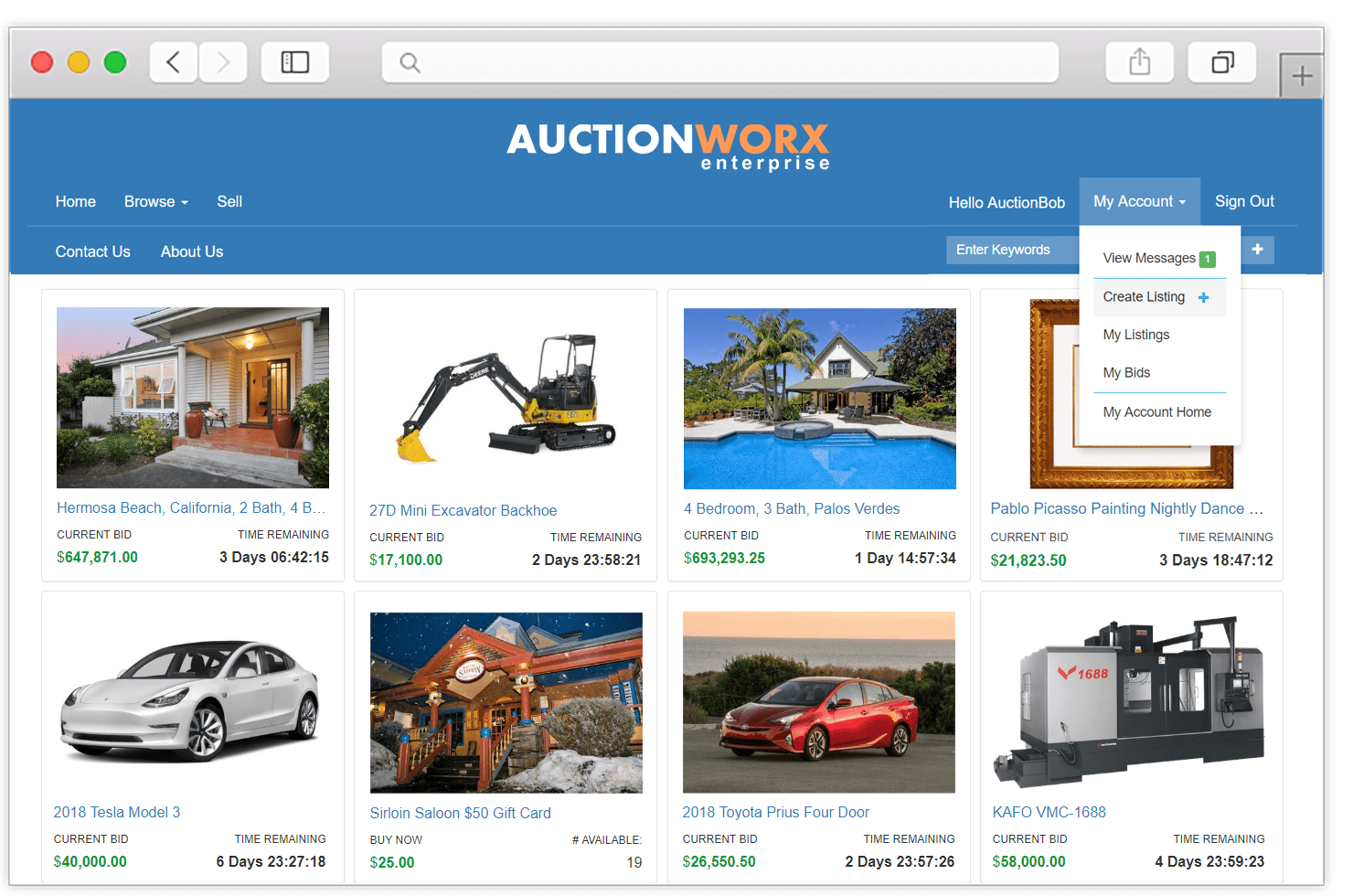Open the 2018 Tesla Model 3 listing
This screenshot has width=1353, height=896.
117,812
